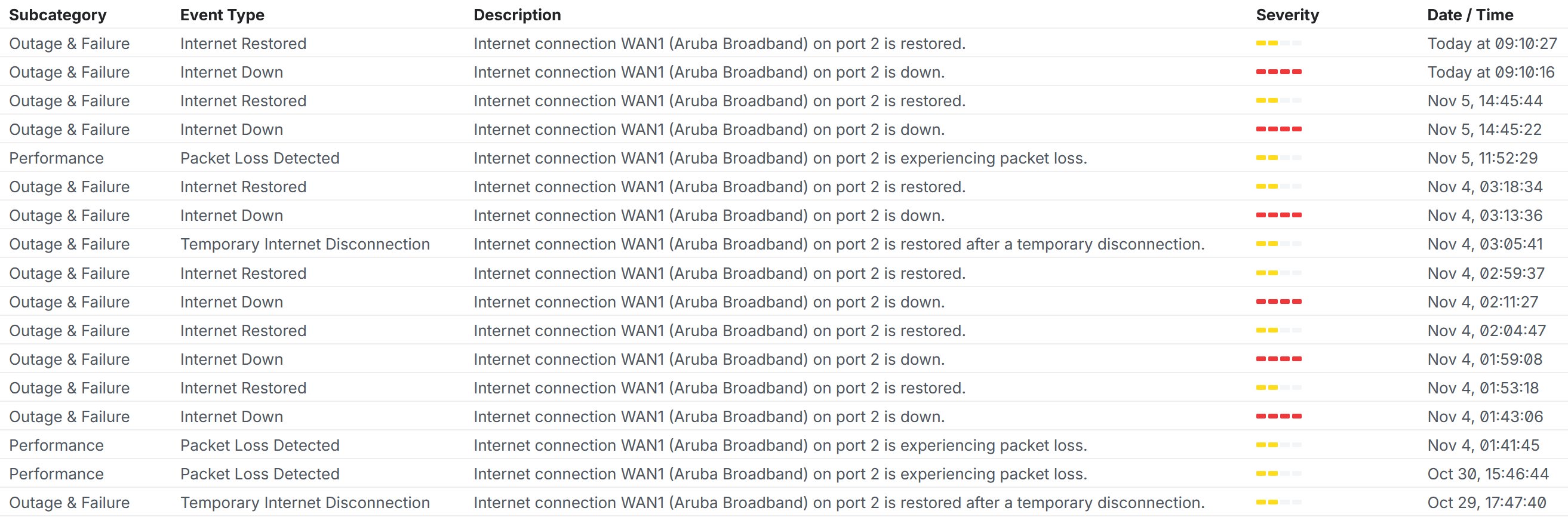Click the description for Nov 4, 01:59:08 event

point(709,359)
